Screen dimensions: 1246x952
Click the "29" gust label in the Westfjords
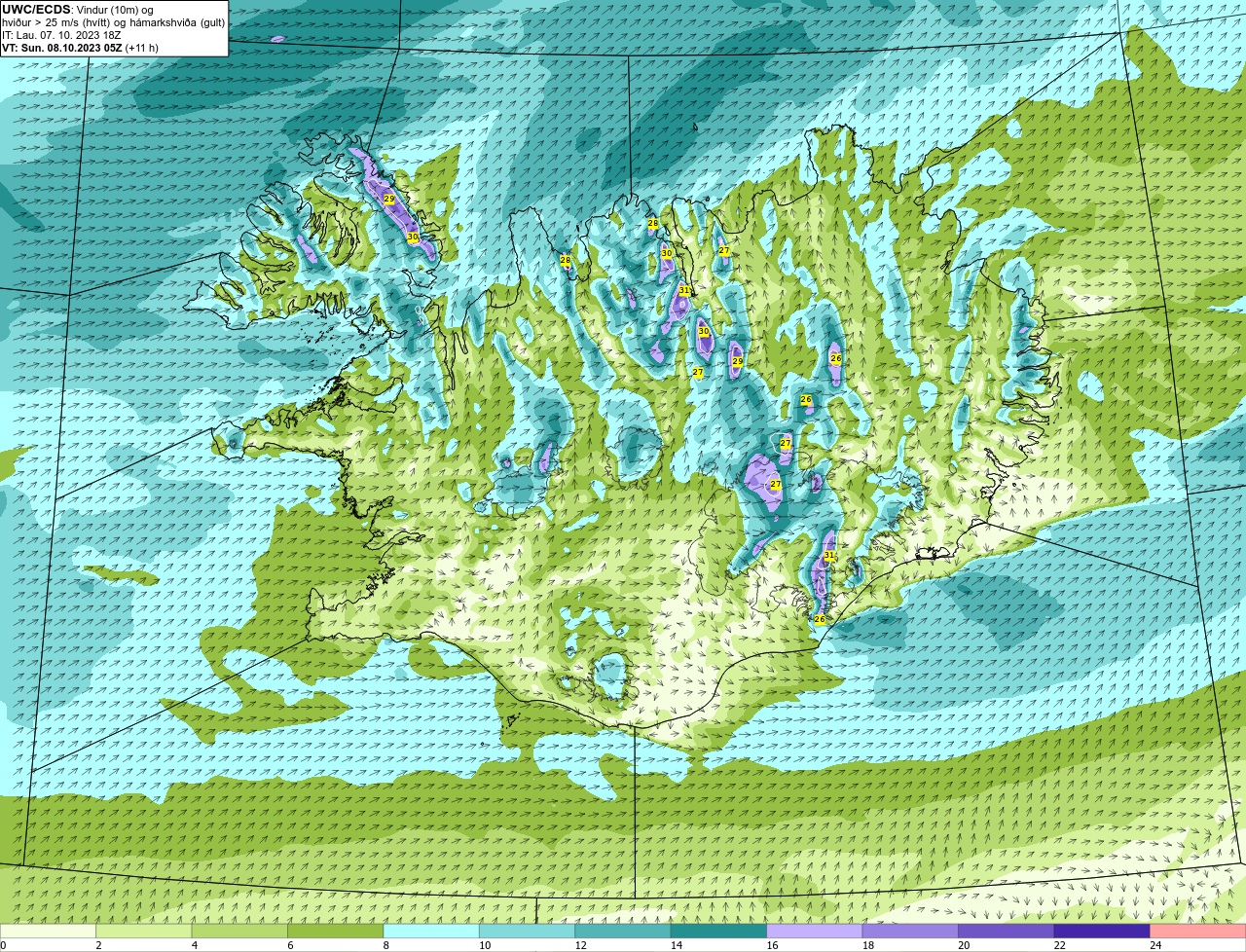[x=389, y=199]
